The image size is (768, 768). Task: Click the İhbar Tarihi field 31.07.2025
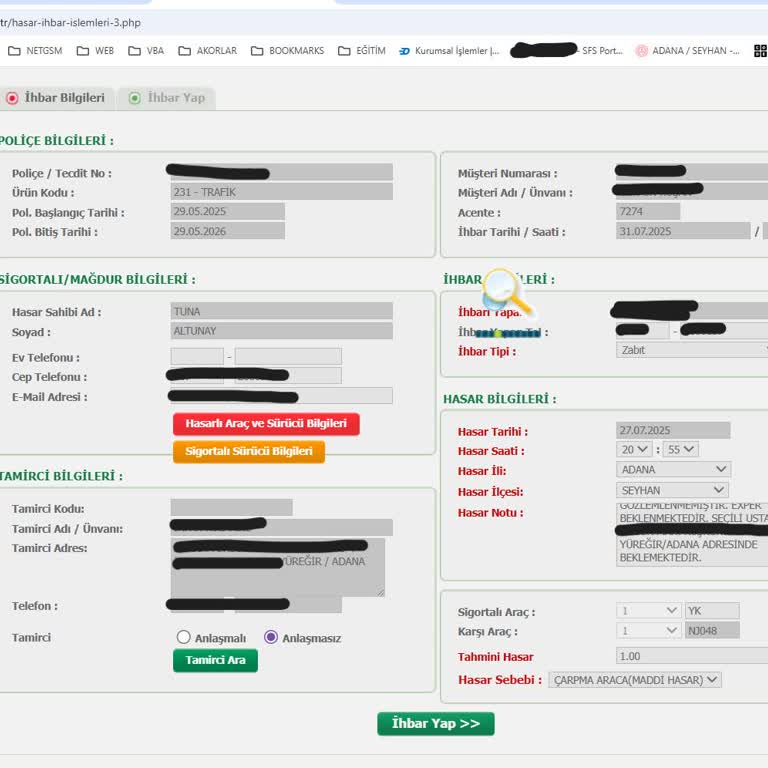[x=683, y=231]
